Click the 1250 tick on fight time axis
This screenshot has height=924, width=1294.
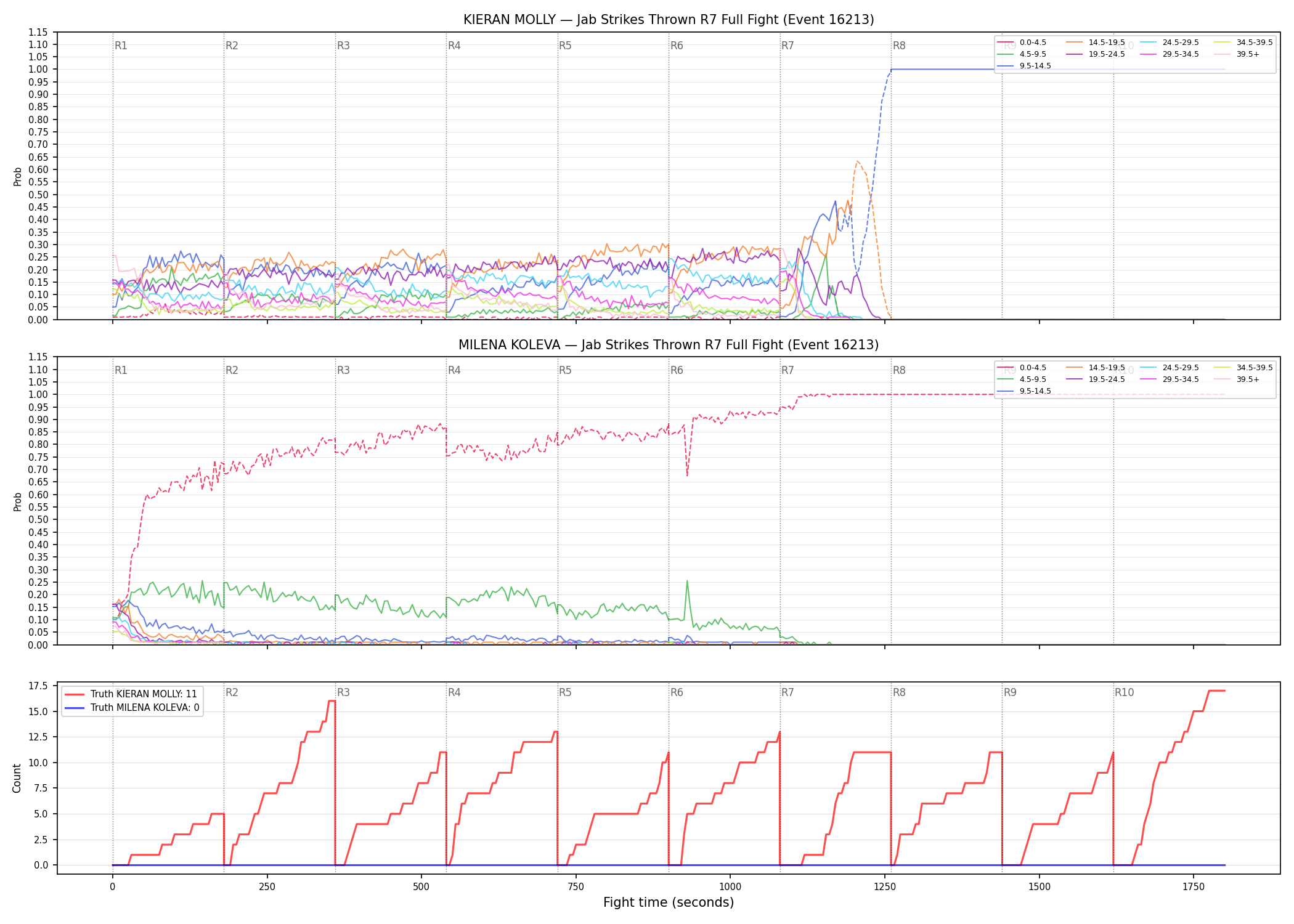[885, 887]
